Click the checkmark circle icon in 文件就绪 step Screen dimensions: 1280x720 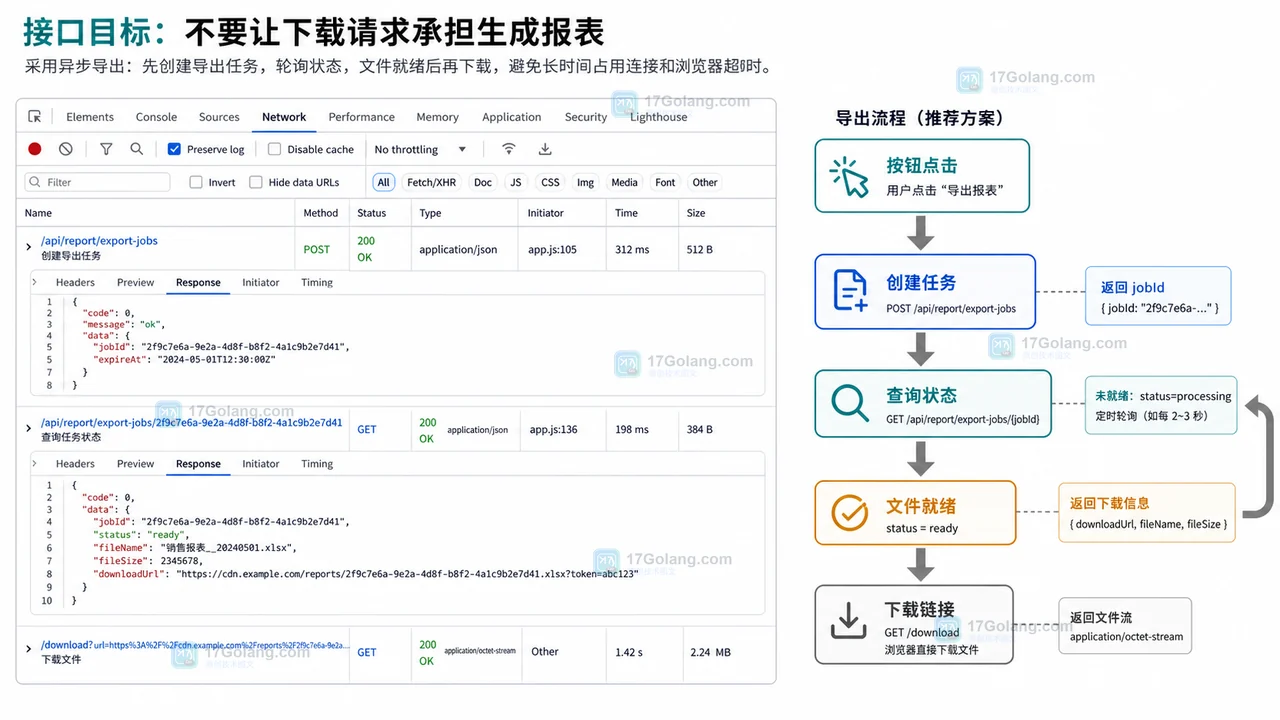point(850,513)
